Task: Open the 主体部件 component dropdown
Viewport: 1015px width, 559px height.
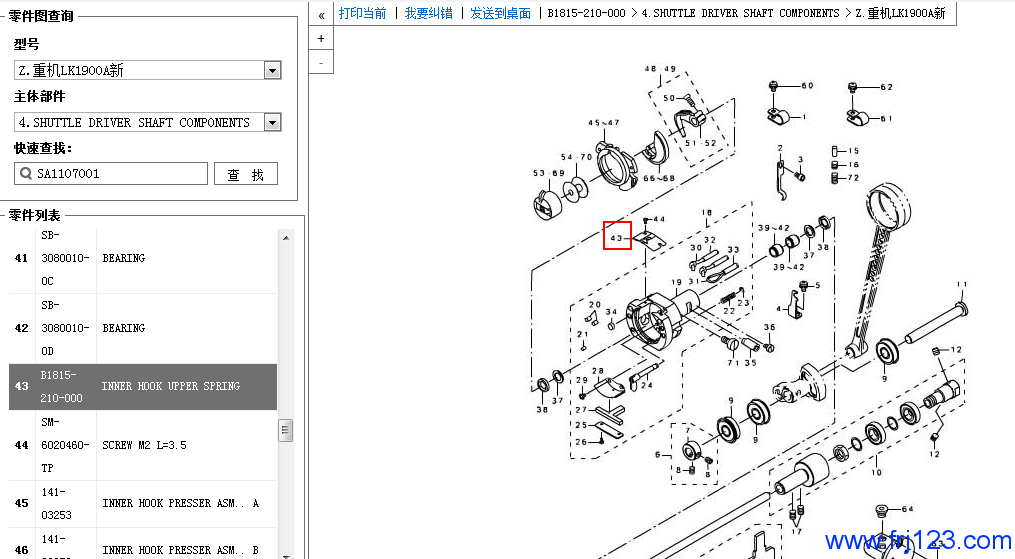Action: pos(272,122)
